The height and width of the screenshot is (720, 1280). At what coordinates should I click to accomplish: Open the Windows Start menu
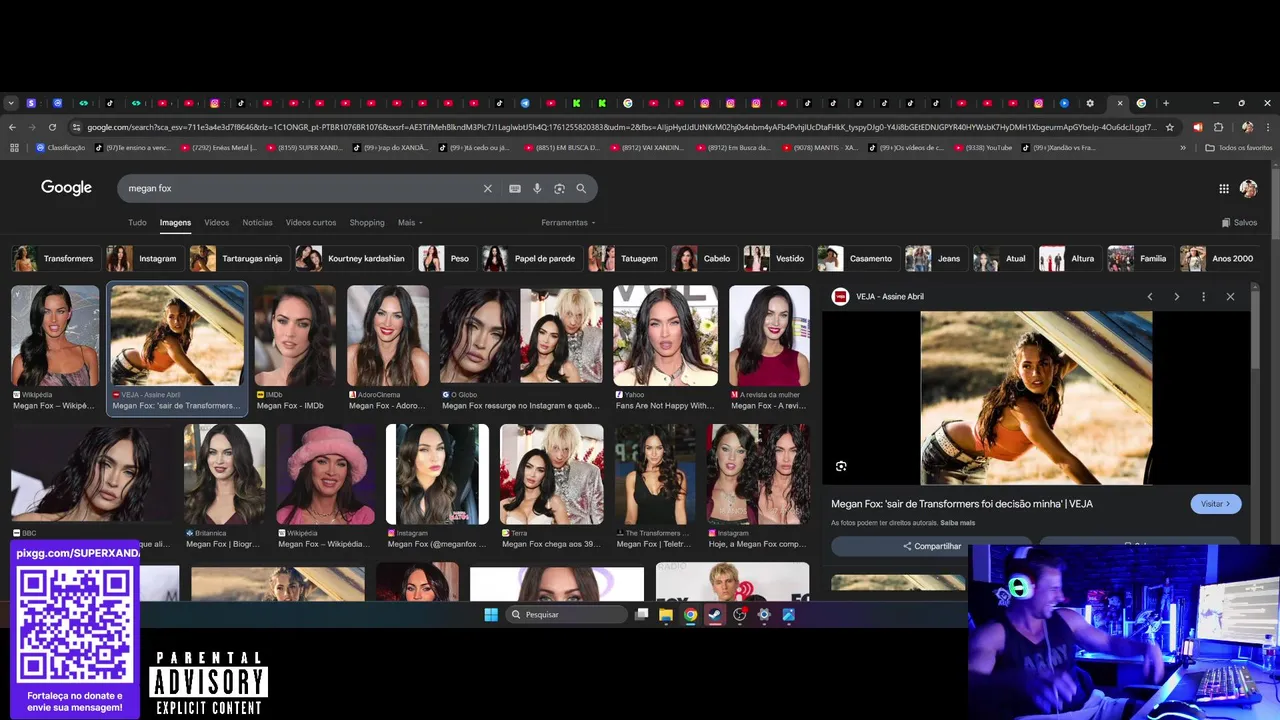point(491,615)
